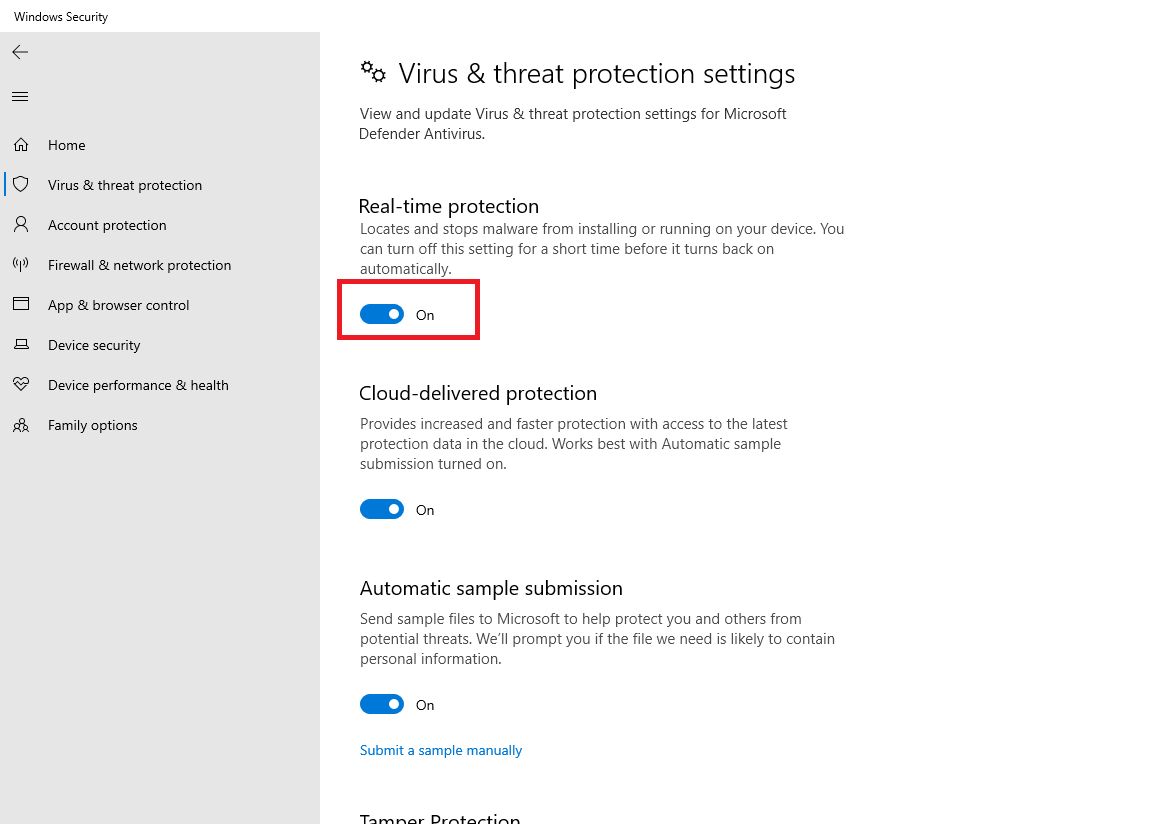
Task: Open Submit a sample manually link
Action: pos(441,750)
